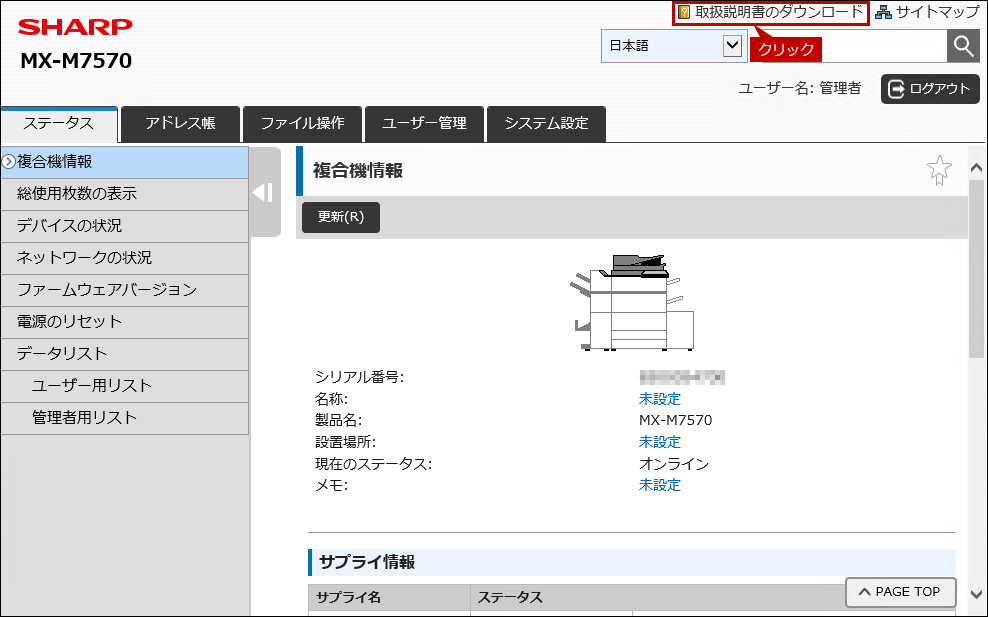
Task: Click the sitemap icon サイトマップ
Action: (x=927, y=12)
